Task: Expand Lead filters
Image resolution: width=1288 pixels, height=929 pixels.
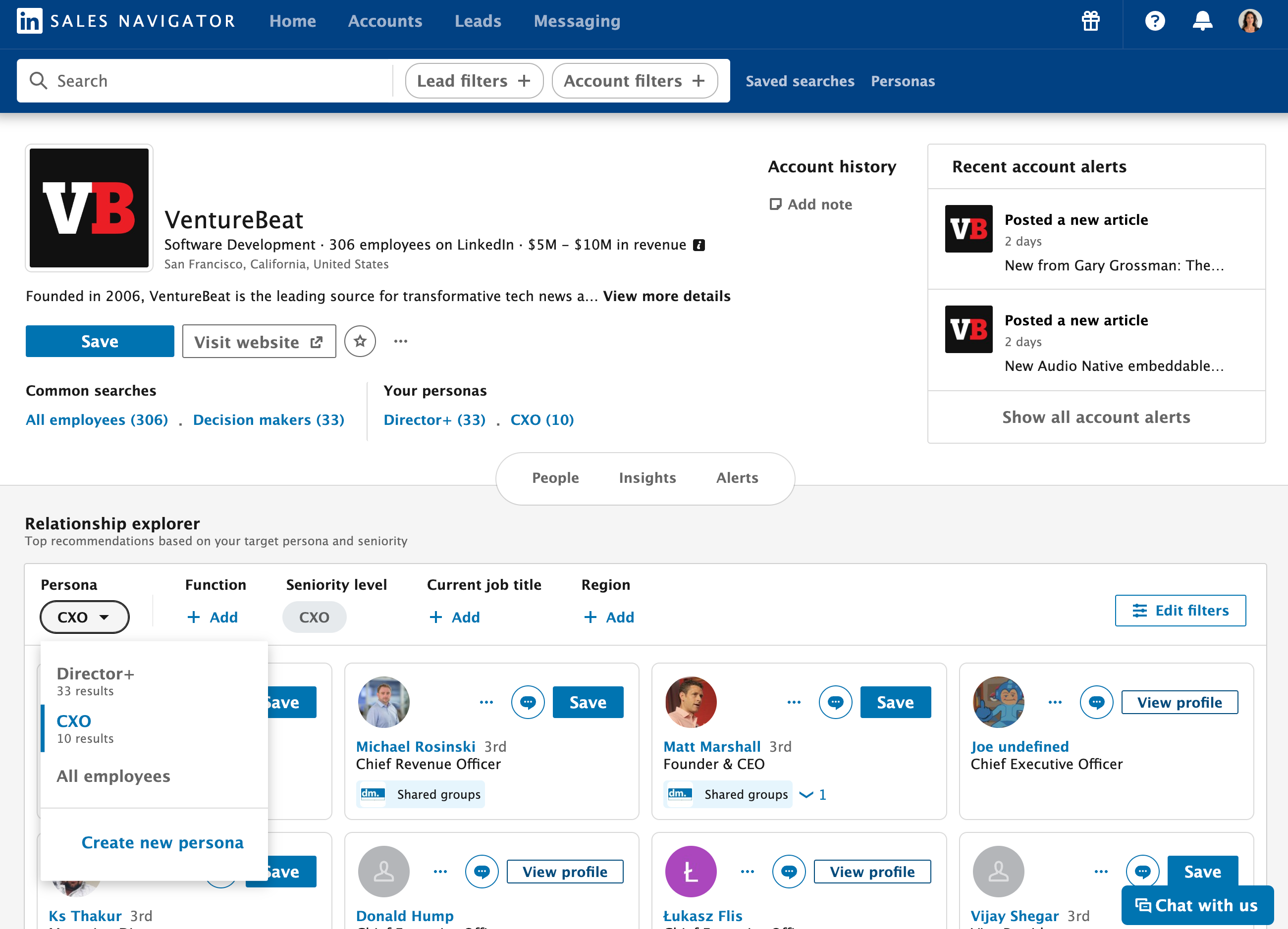Action: click(474, 81)
